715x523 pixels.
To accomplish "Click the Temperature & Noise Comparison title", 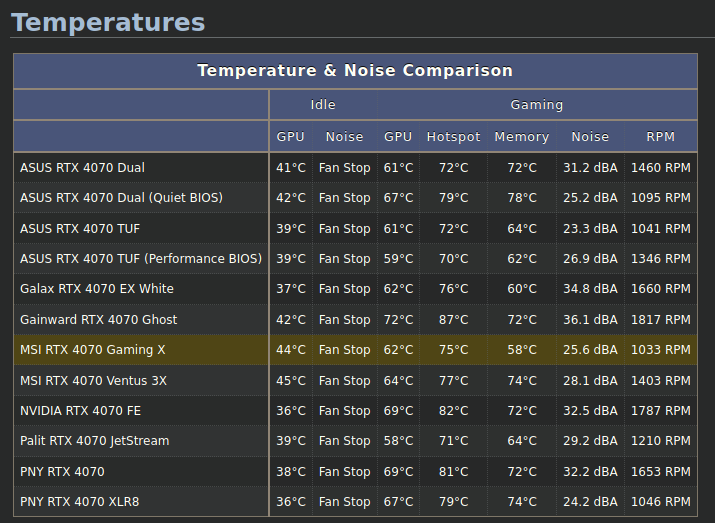I will tap(355, 71).
